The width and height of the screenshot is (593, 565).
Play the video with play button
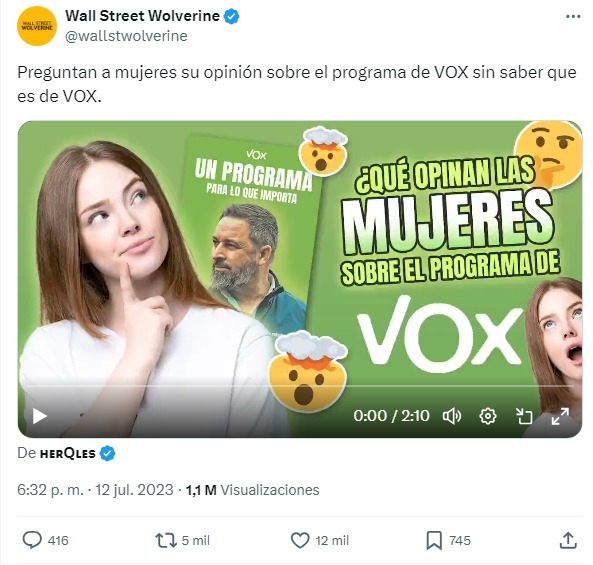pos(39,416)
